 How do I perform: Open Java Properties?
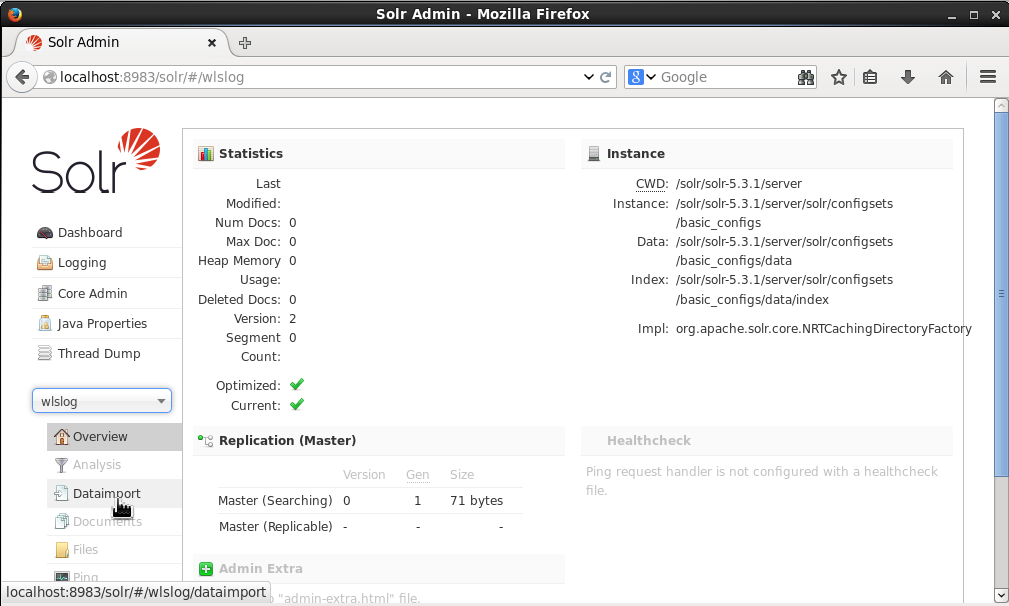tap(102, 324)
